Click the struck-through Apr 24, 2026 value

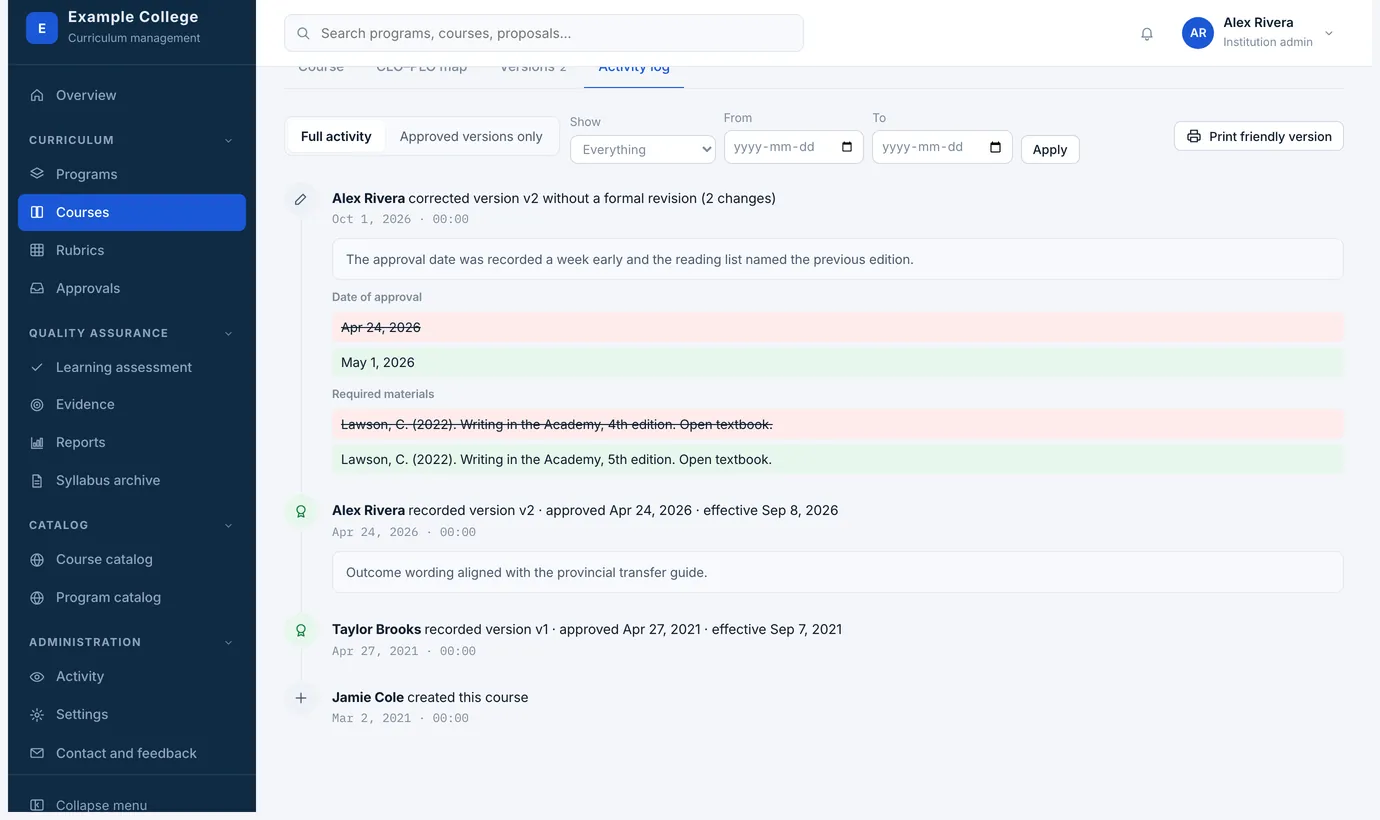click(381, 328)
